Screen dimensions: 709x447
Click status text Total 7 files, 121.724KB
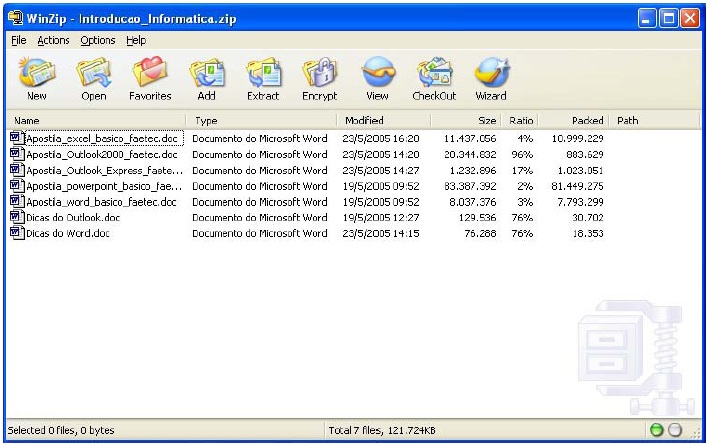pyautogui.click(x=382, y=430)
